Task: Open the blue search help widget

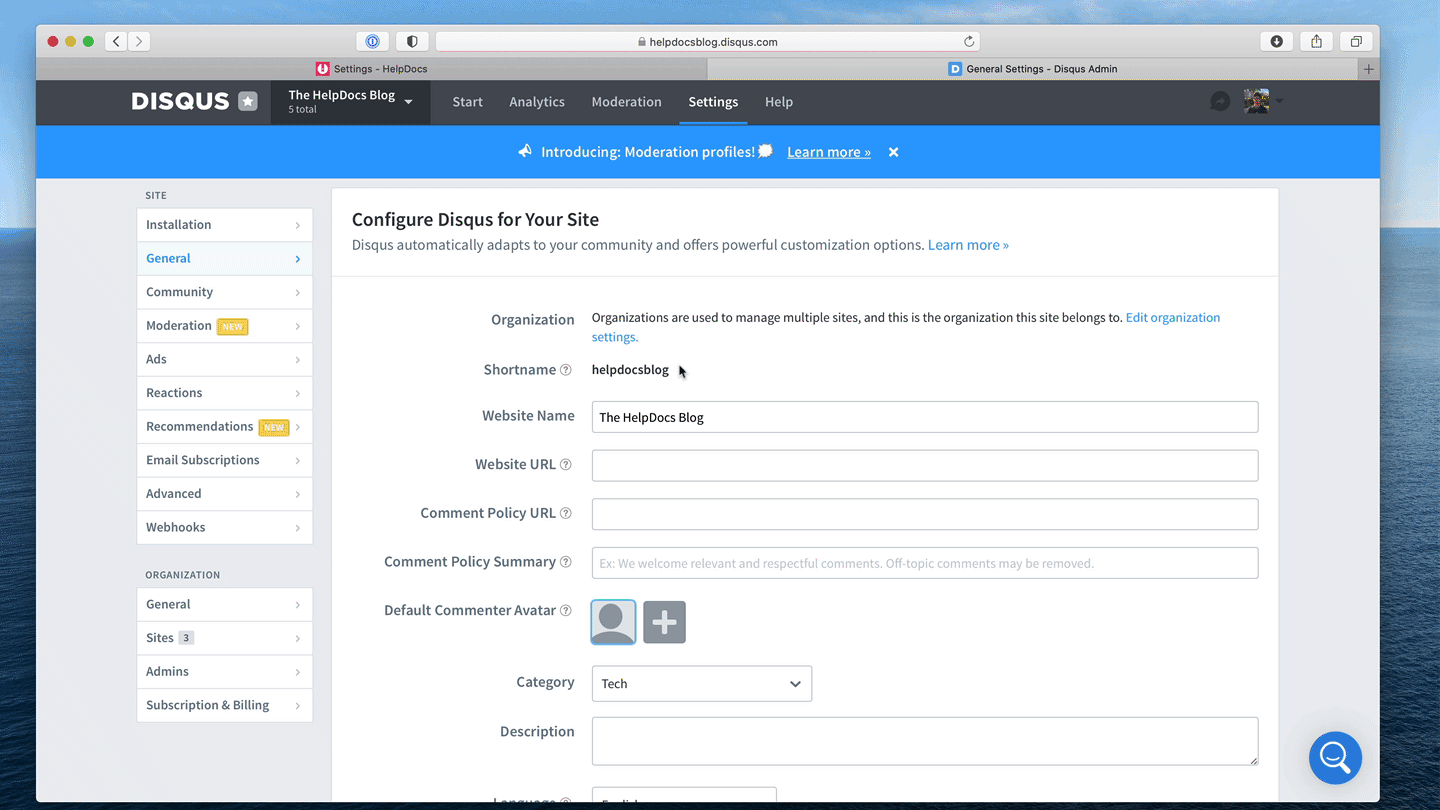Action: pos(1336,758)
